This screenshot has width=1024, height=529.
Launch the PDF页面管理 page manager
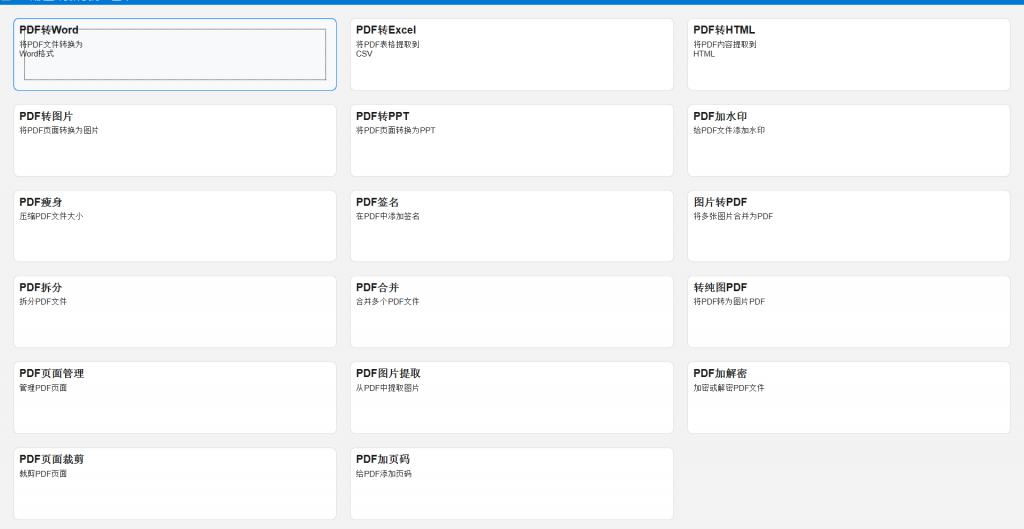(x=175, y=397)
